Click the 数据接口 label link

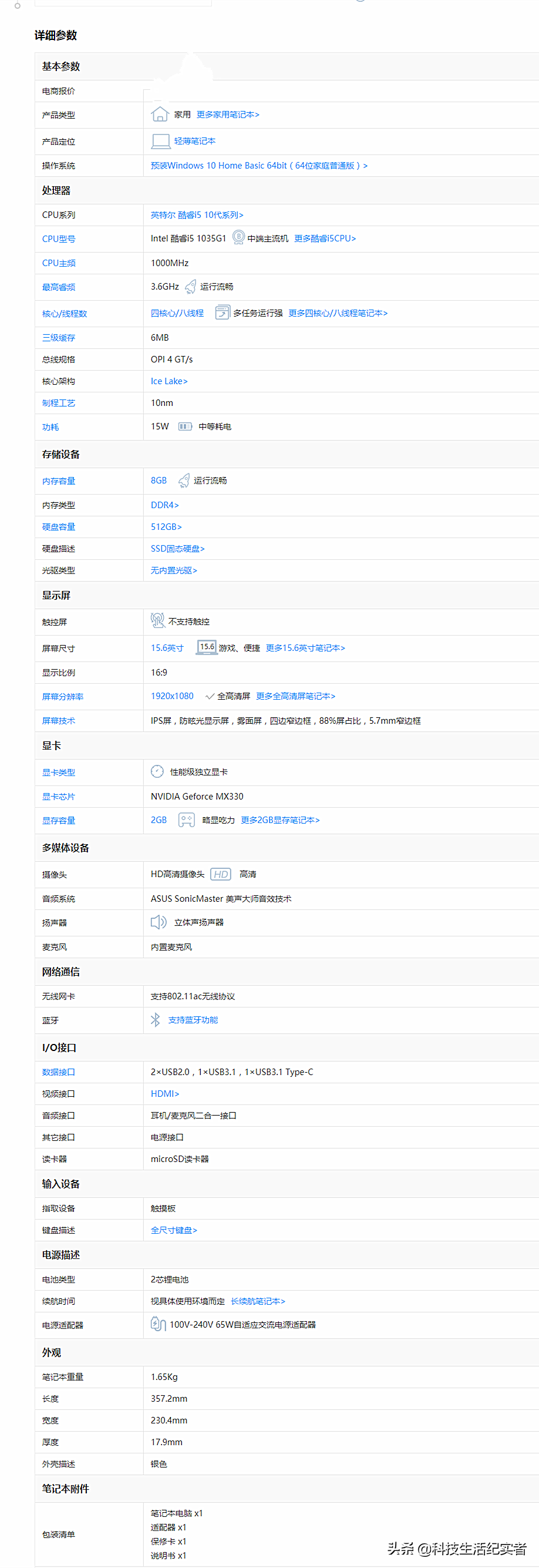point(58,1072)
